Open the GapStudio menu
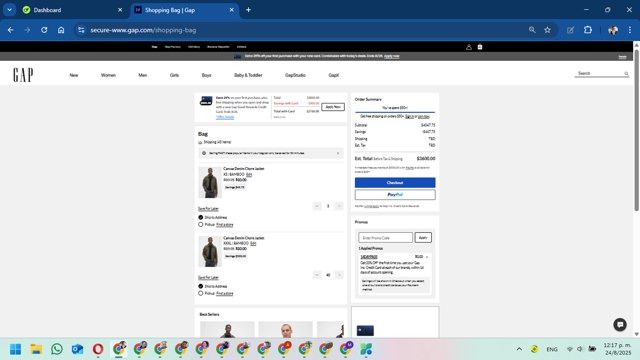This screenshot has width=640, height=360. [x=295, y=75]
